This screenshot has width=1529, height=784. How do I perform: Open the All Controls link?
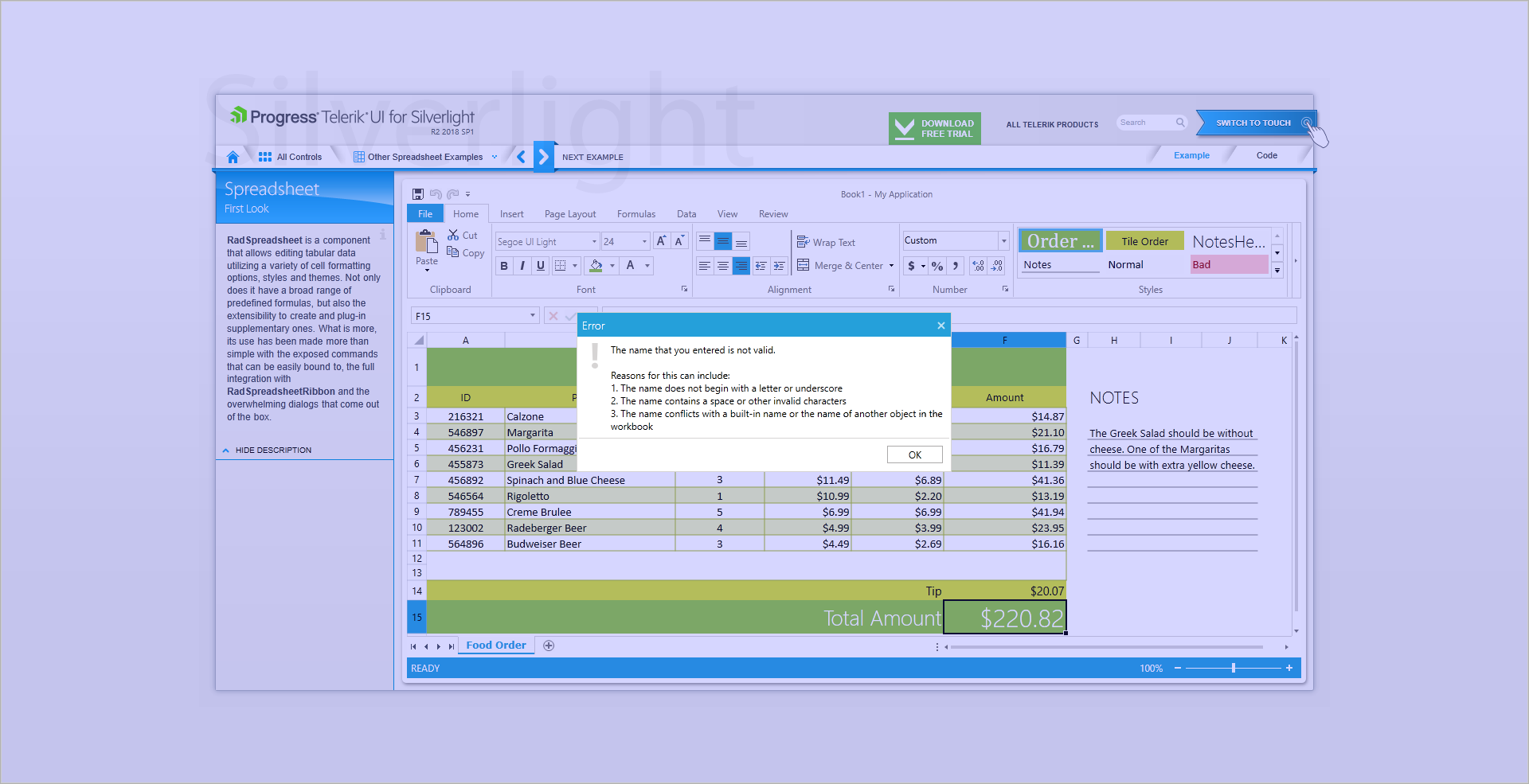pos(291,157)
